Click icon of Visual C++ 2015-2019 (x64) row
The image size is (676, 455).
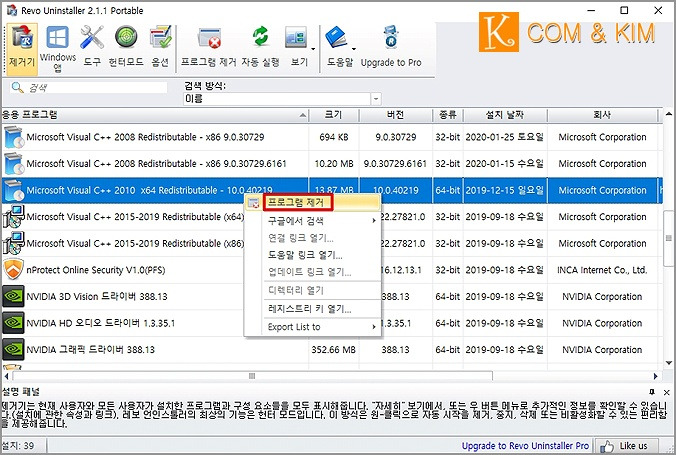(x=13, y=217)
